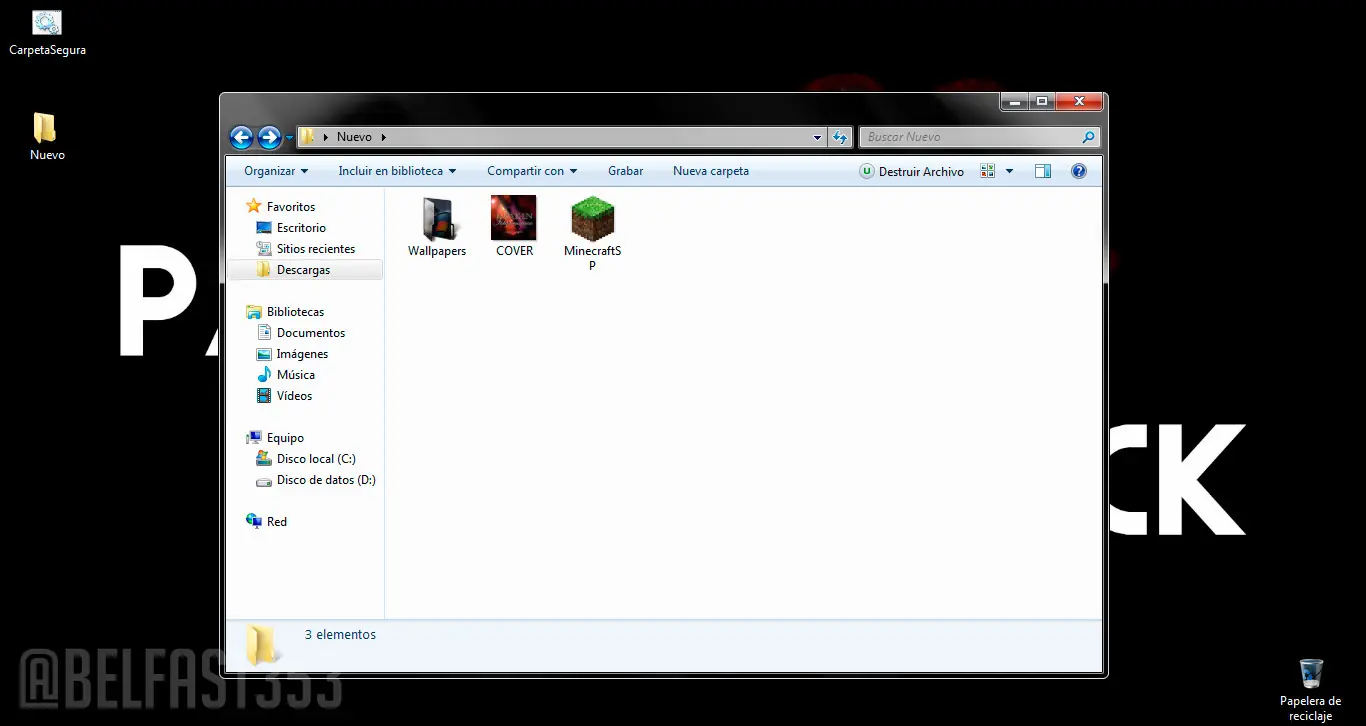Open Escritorio in Favoritos
The height and width of the screenshot is (726, 1366).
click(291, 228)
